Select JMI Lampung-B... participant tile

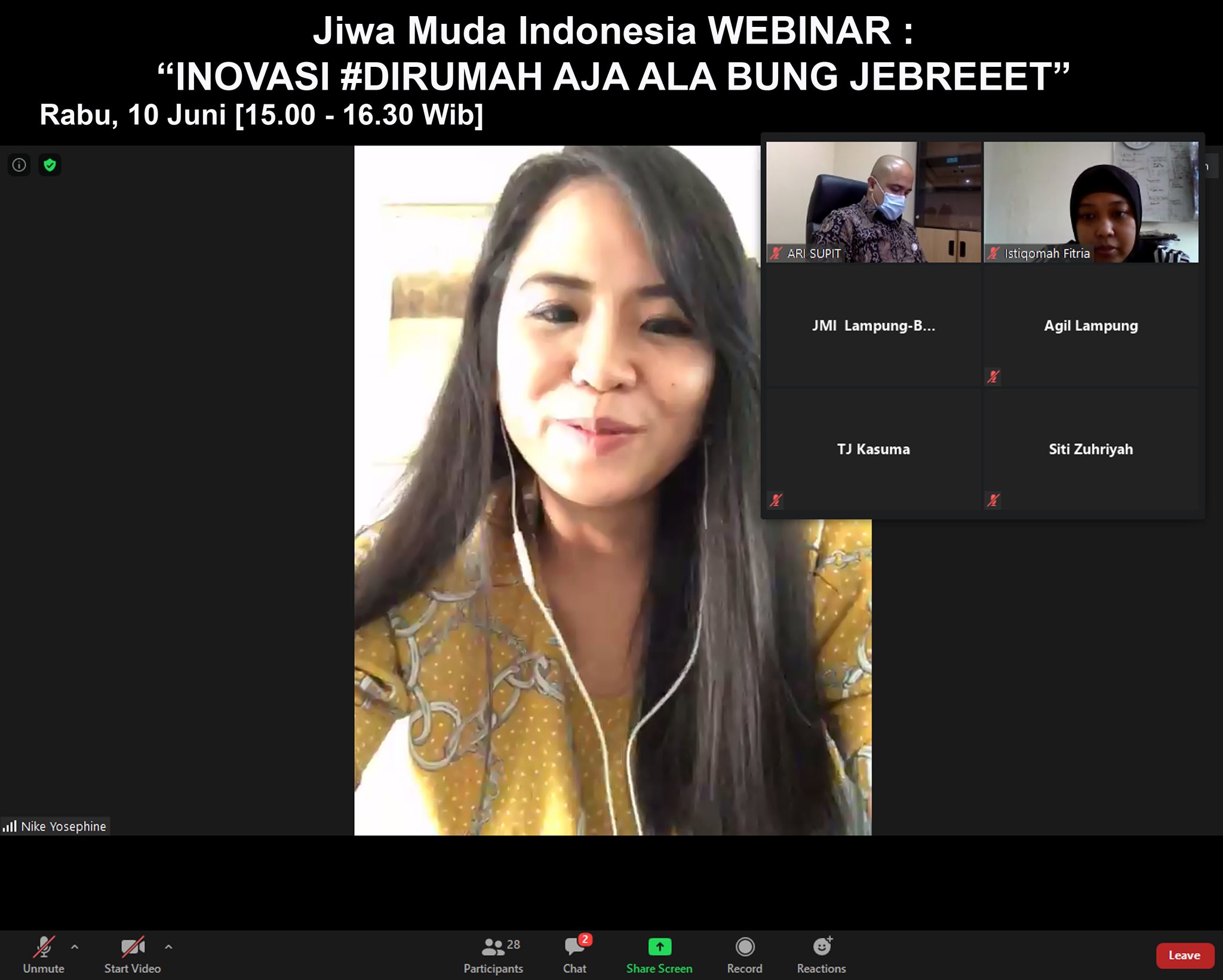point(874,325)
